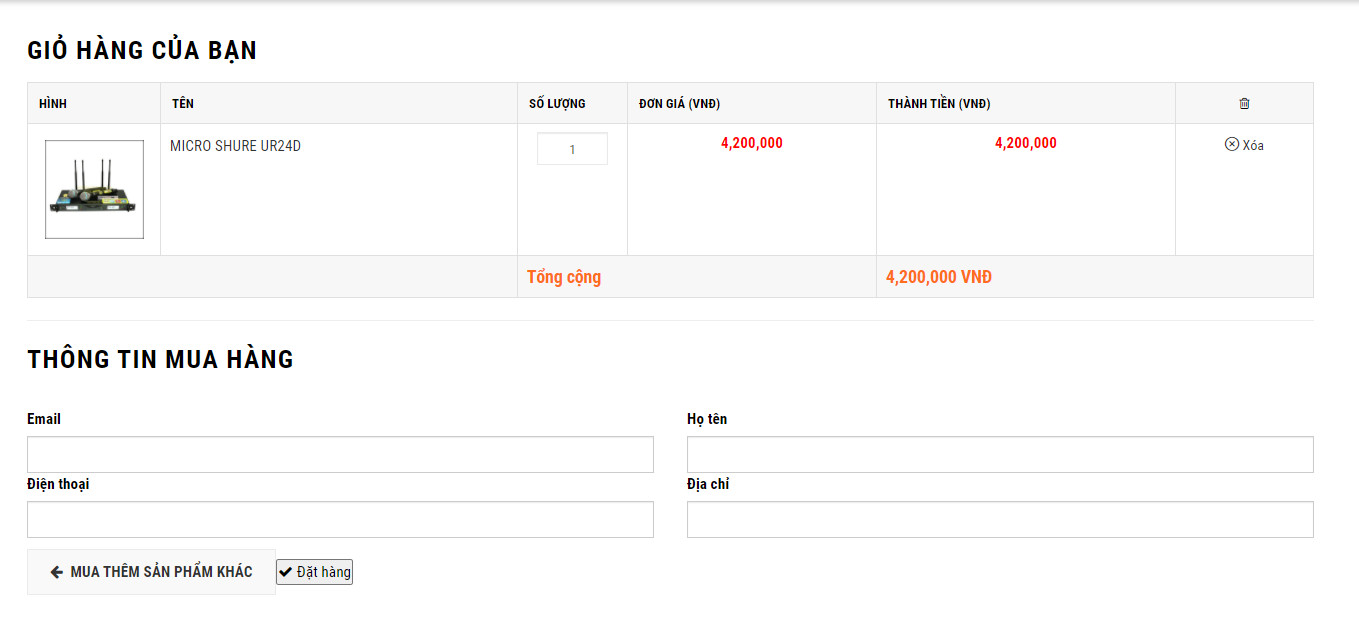Click the circled X icon beside Xóa
Image resolution: width=1359 pixels, height=636 pixels.
1232,144
